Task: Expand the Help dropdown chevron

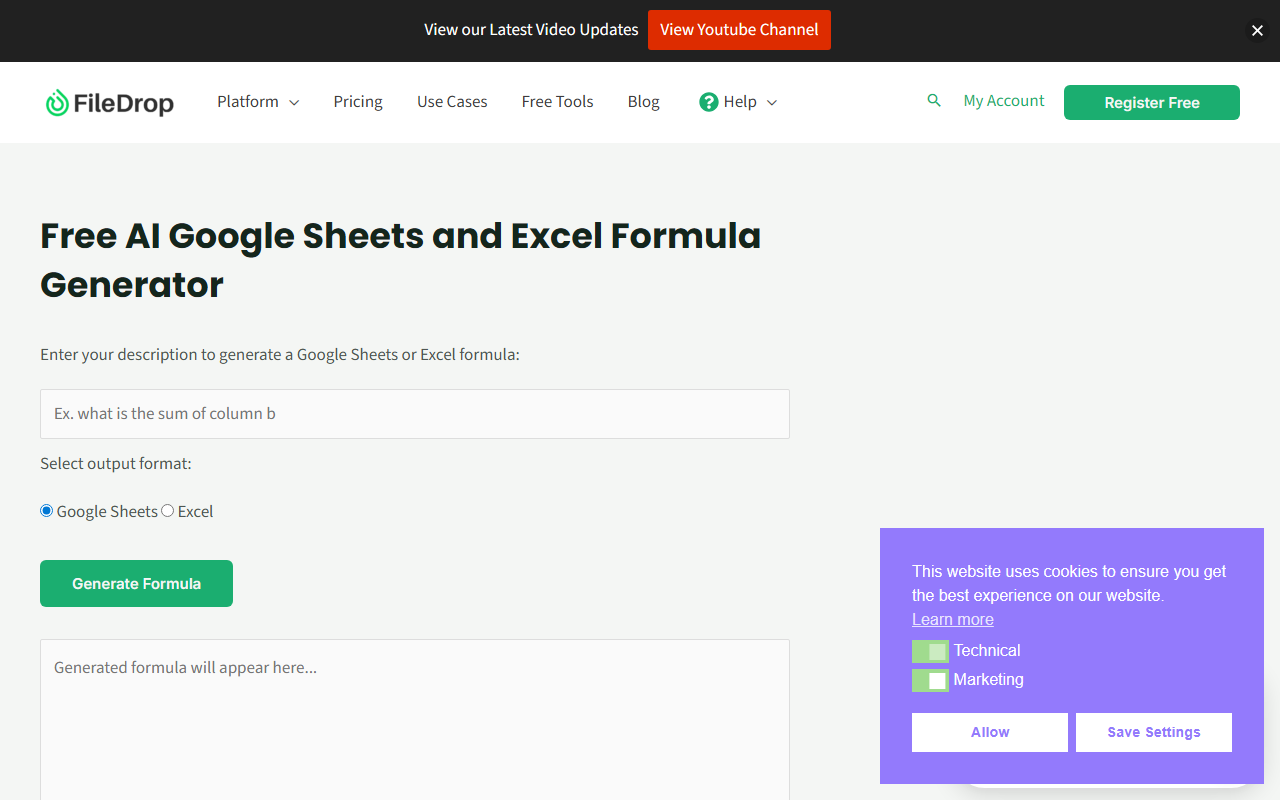Action: 771,103
